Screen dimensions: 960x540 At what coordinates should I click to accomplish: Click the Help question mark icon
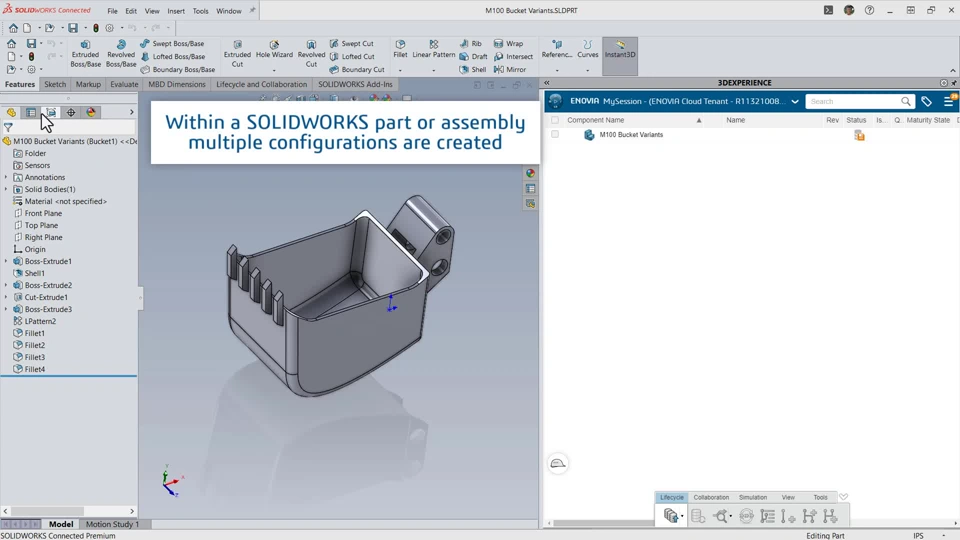point(869,10)
